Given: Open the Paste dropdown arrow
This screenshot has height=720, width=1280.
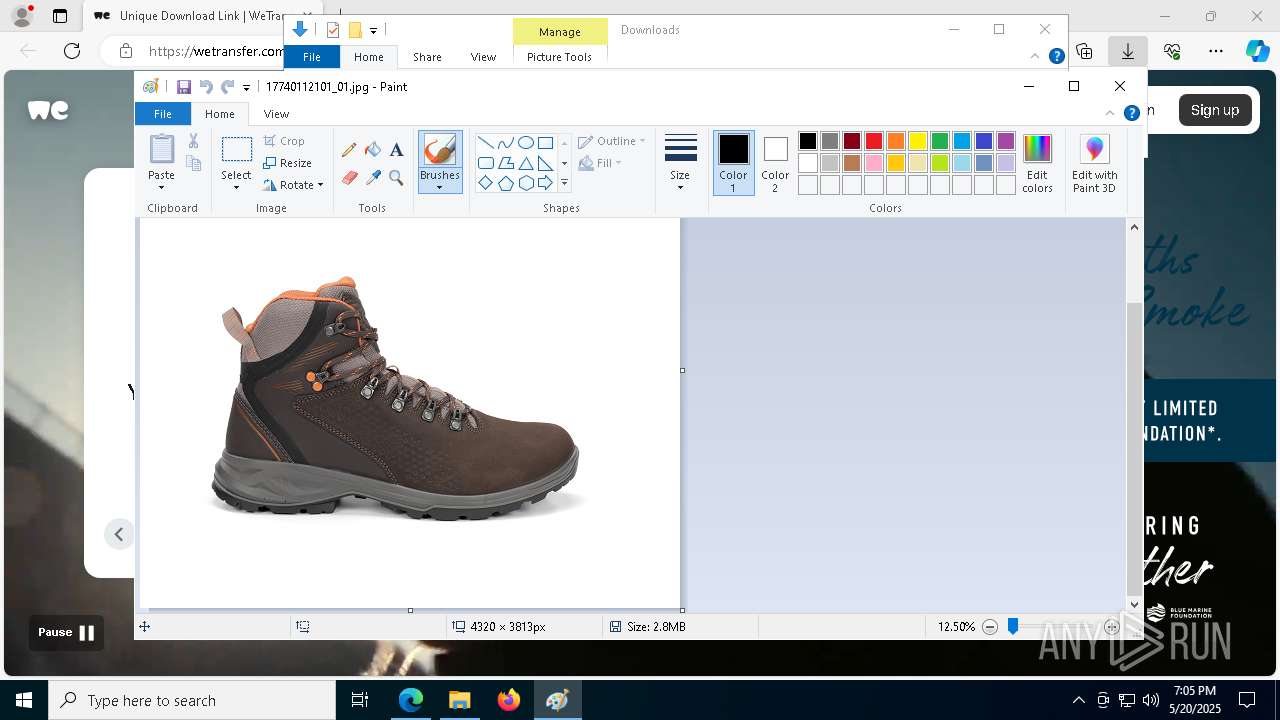Looking at the screenshot, I should tap(161, 187).
